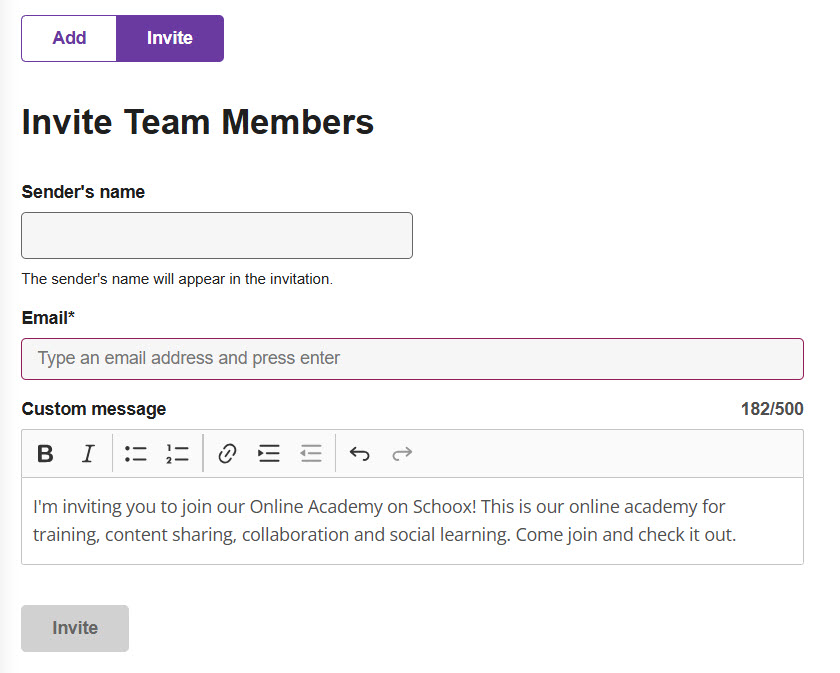Click the 182/500 character counter

[771, 409]
